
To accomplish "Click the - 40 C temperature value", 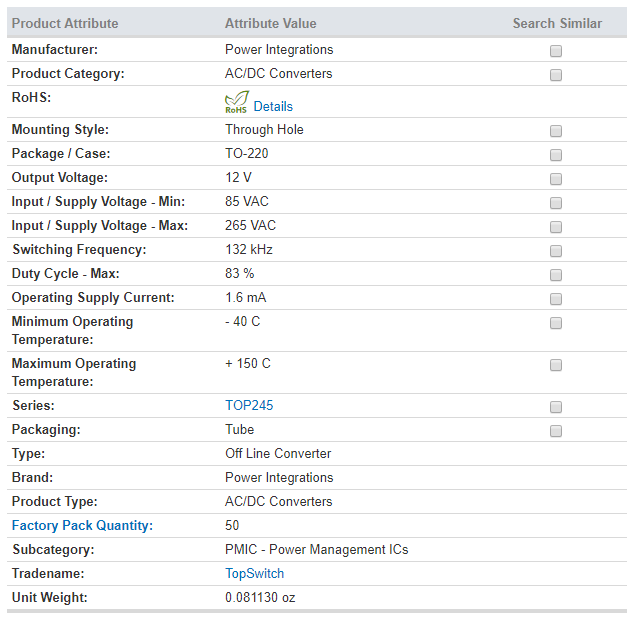I will 243,321.
